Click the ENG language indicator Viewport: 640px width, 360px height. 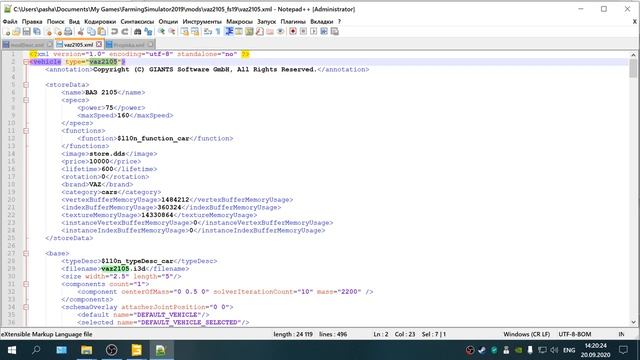click(x=569, y=350)
